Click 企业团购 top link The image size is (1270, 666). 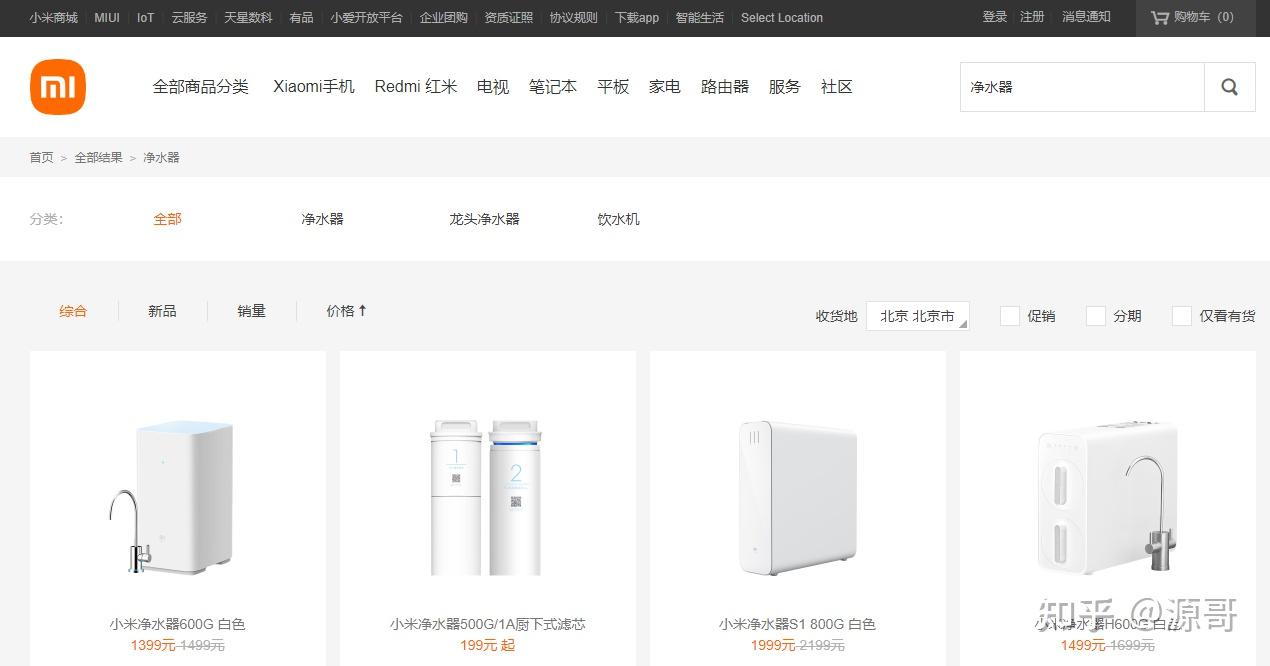point(443,17)
